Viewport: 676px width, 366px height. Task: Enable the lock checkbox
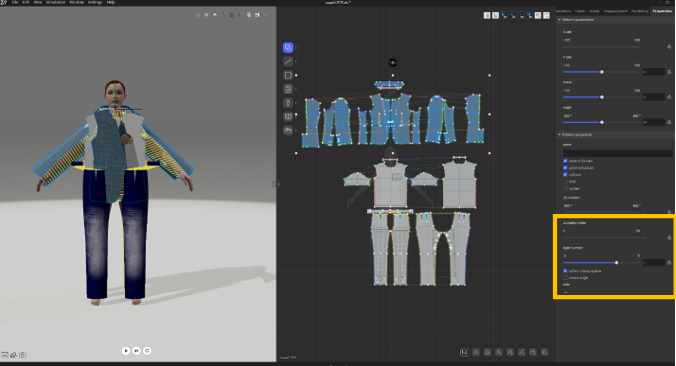(x=565, y=181)
